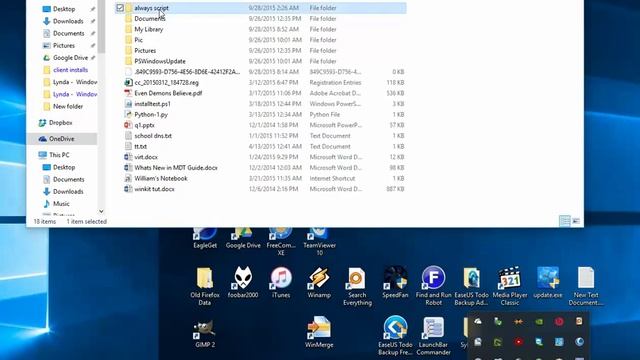Click the green NVIDIA tray icon
Viewport: 640px width, 360px height.
click(539, 322)
